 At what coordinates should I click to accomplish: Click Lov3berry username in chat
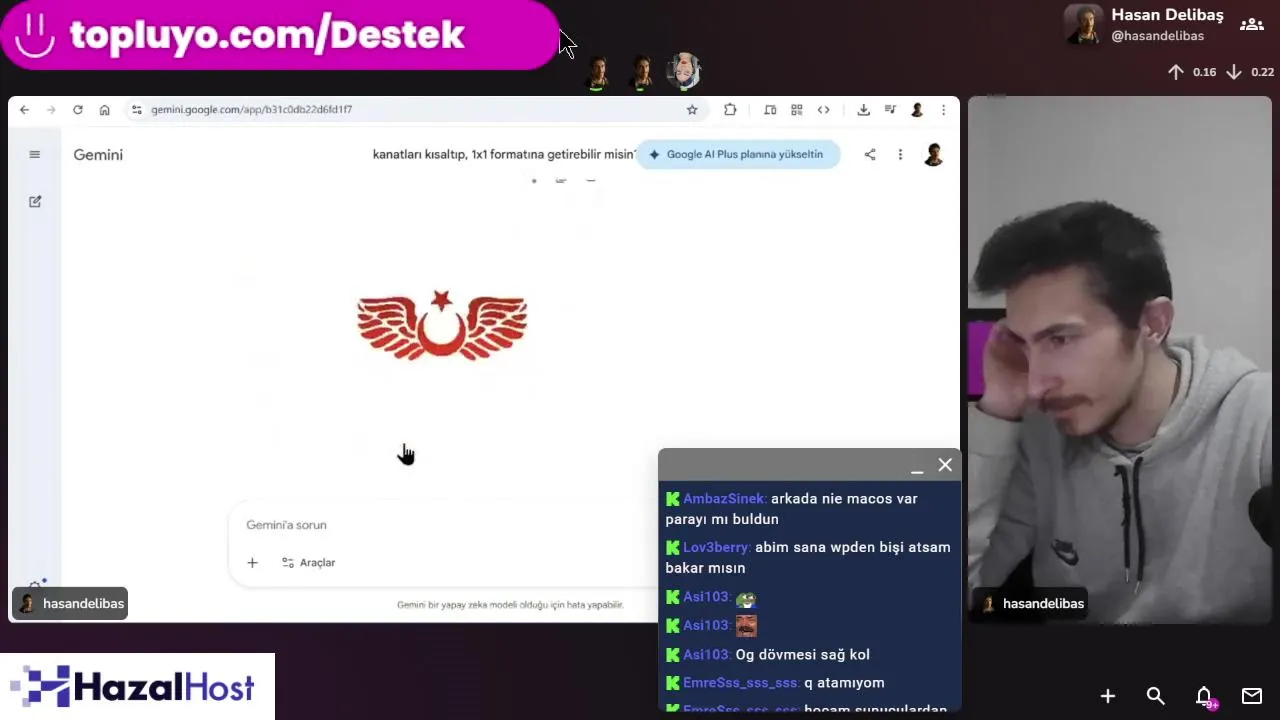716,547
